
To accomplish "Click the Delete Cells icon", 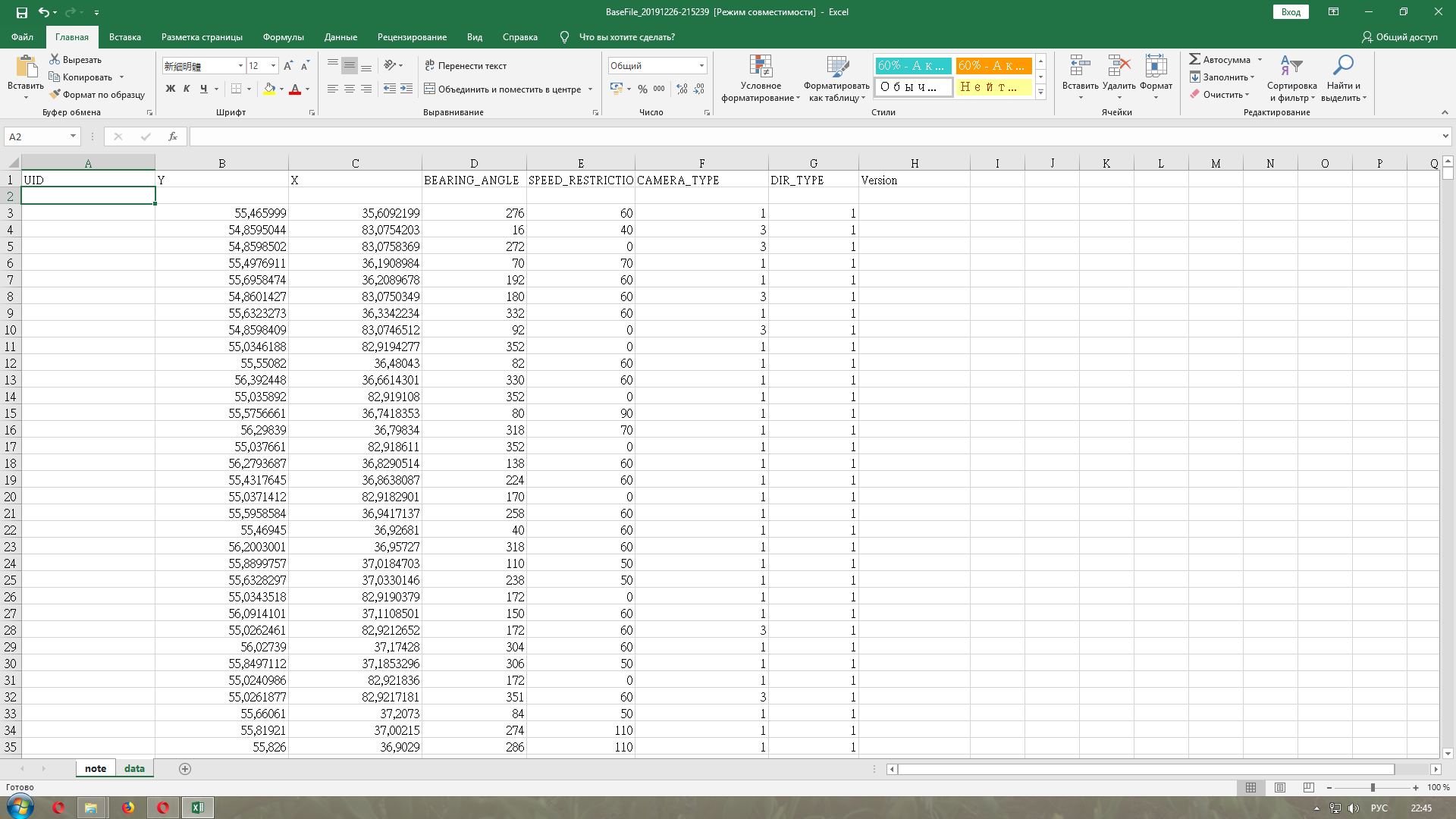I will (1119, 67).
